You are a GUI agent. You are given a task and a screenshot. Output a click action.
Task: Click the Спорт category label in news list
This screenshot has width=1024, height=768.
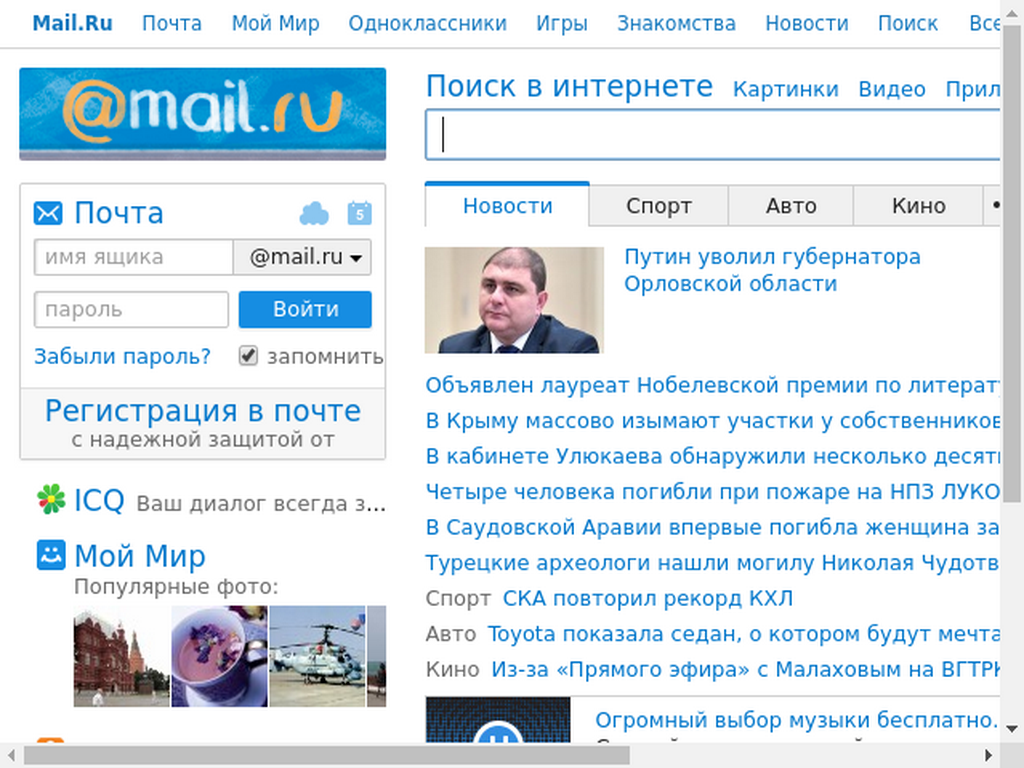tap(458, 598)
